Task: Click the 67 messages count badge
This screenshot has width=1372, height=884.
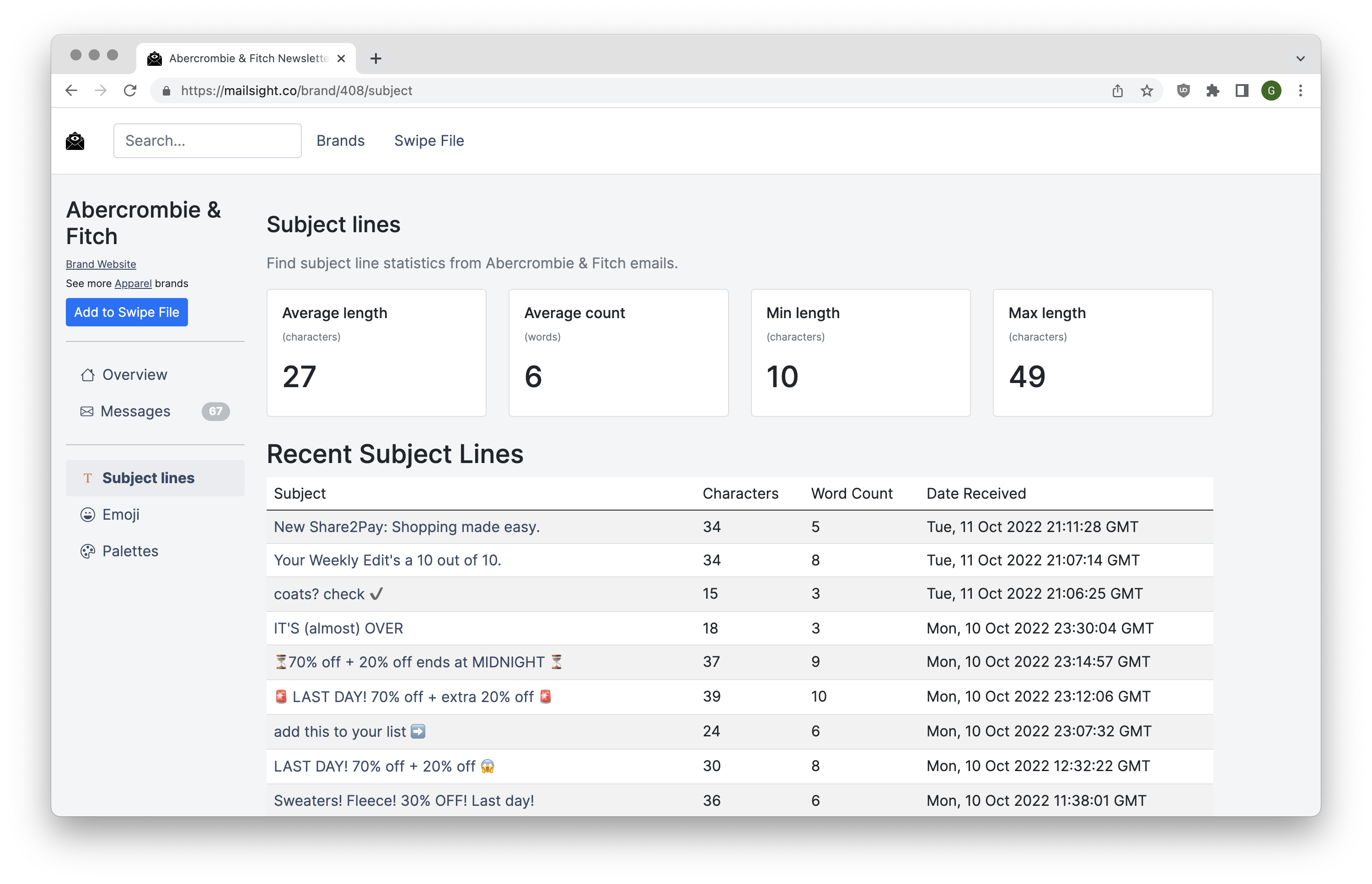Action: [215, 411]
